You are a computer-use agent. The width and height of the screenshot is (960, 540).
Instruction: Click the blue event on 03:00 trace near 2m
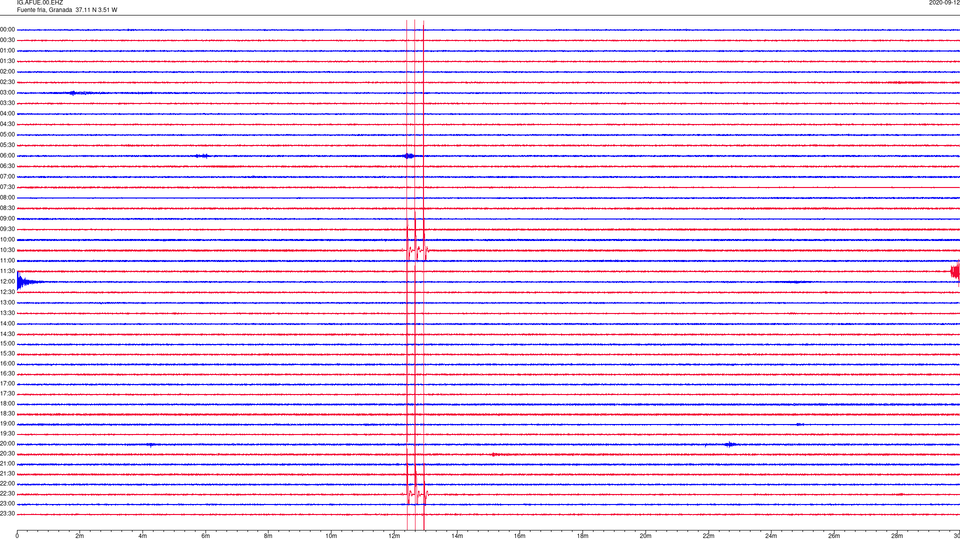click(x=78, y=93)
